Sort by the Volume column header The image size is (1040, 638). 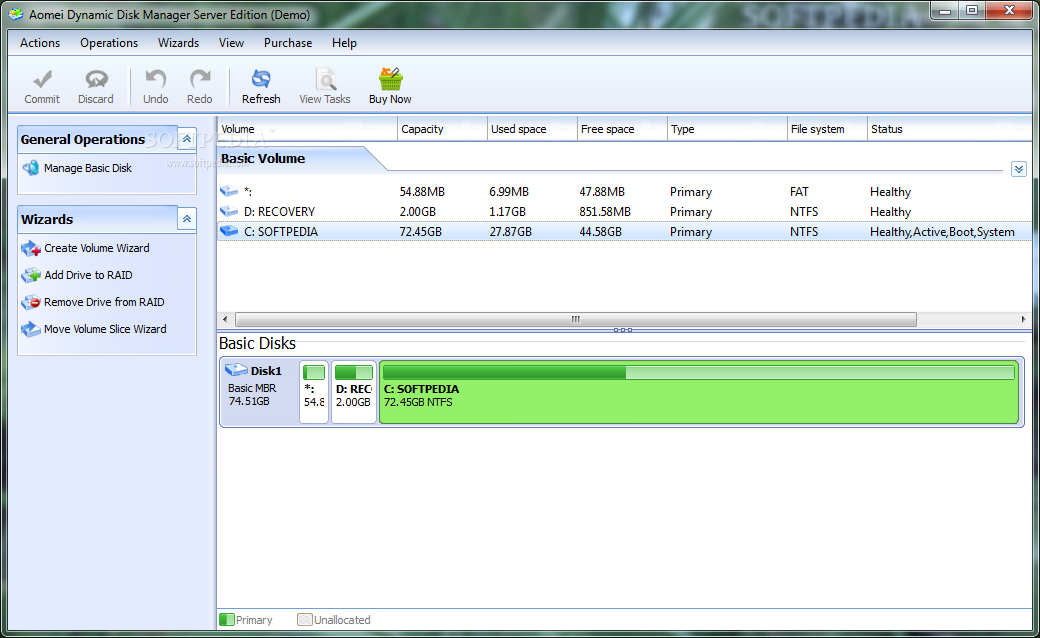(x=307, y=129)
